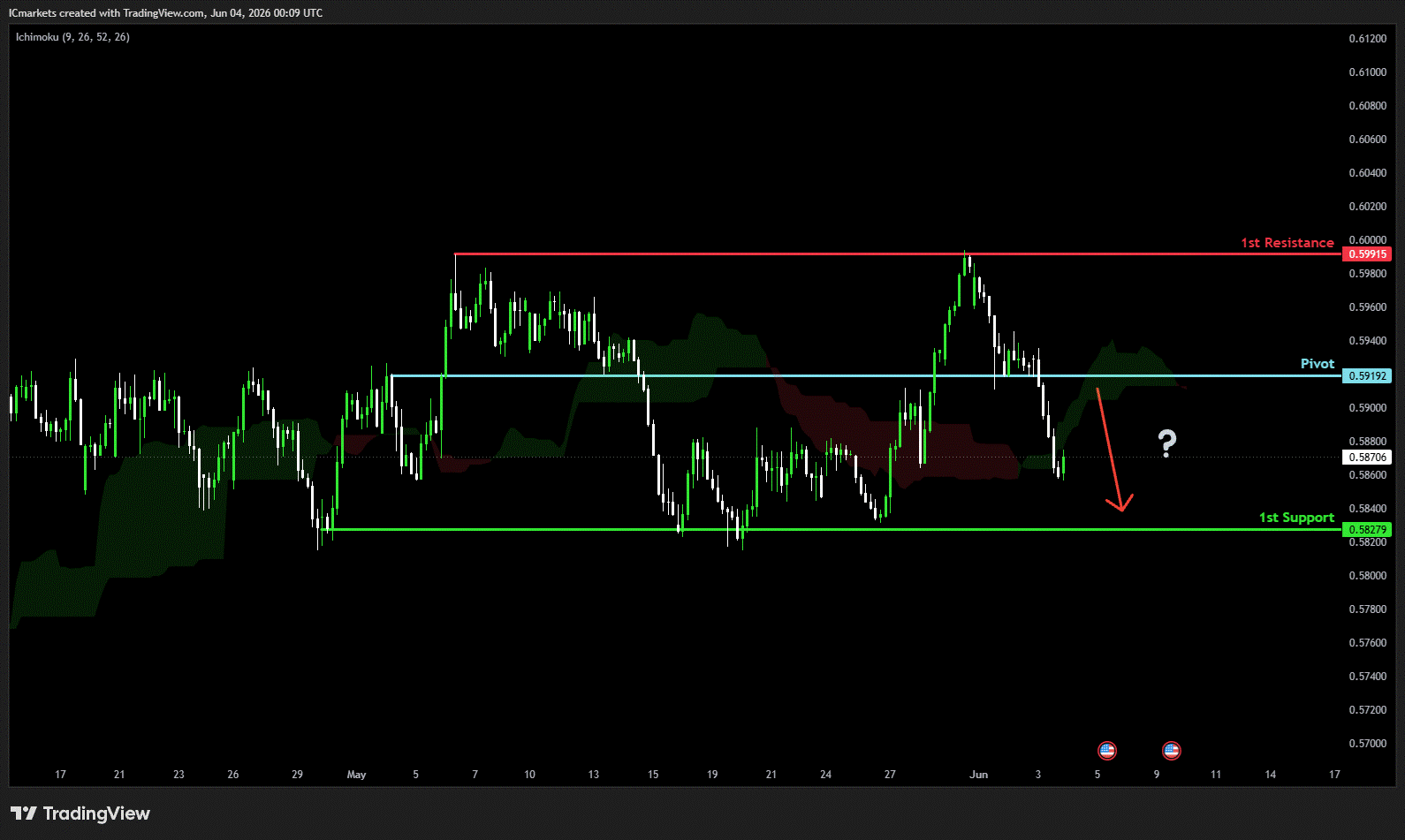Click the 0.57000 price axis label

coord(1368,744)
